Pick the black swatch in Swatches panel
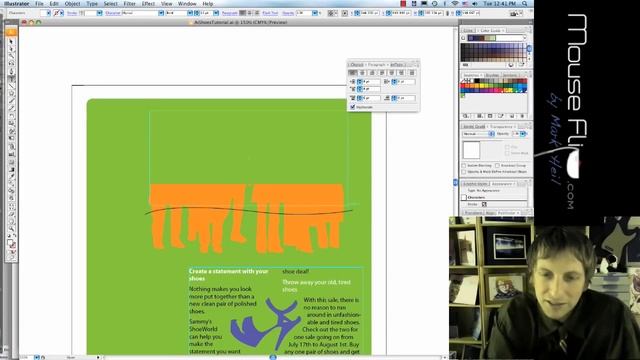 click(x=476, y=81)
